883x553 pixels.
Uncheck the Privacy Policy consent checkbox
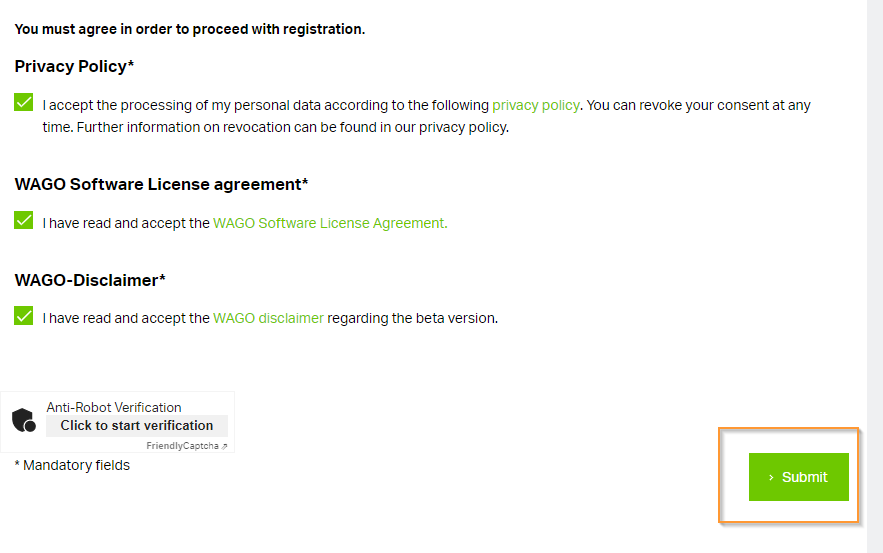(x=24, y=102)
